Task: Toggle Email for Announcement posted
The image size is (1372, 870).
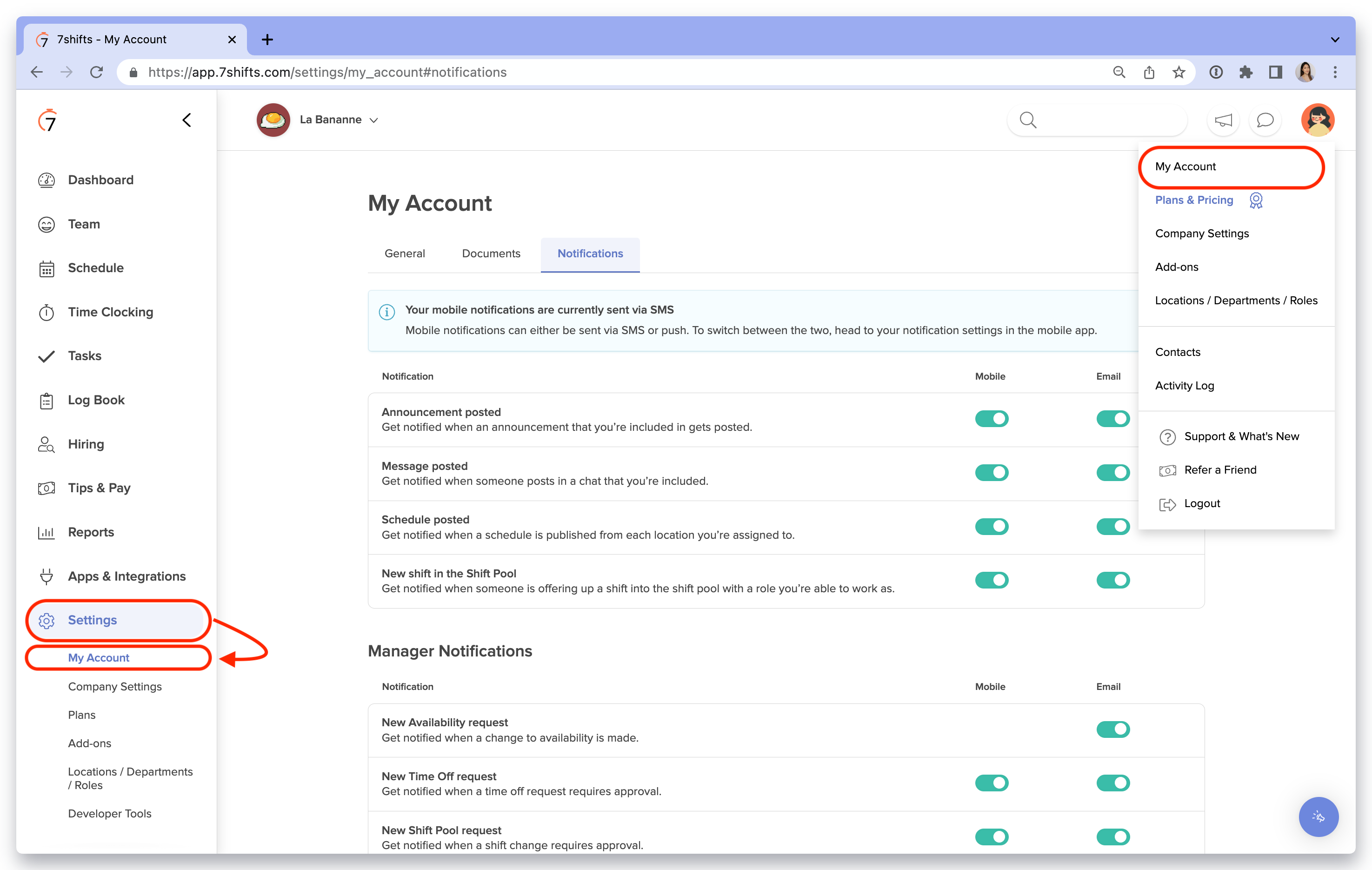Action: (x=1113, y=418)
